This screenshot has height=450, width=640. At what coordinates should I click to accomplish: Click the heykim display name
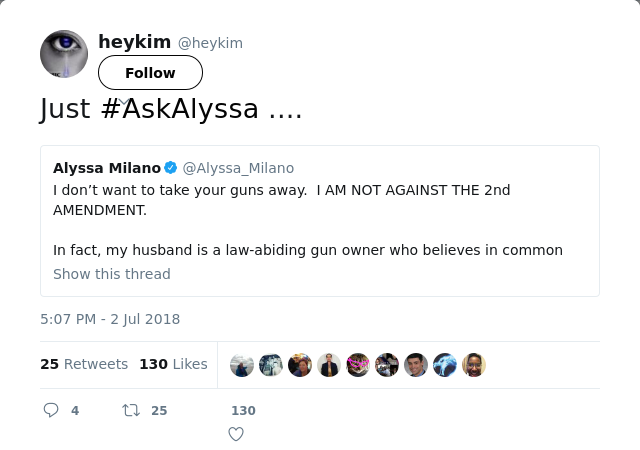click(135, 42)
